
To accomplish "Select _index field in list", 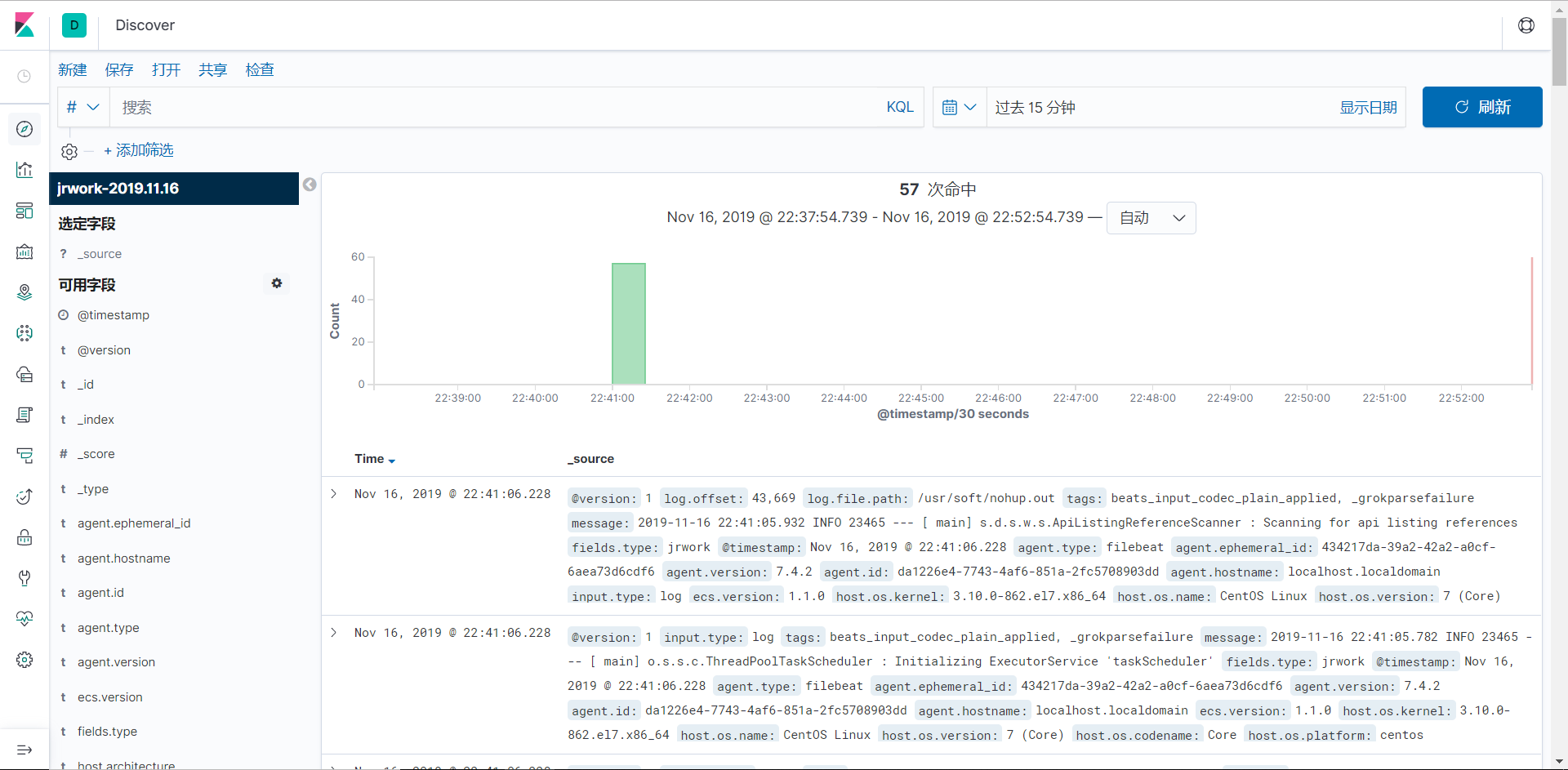I will (96, 420).
